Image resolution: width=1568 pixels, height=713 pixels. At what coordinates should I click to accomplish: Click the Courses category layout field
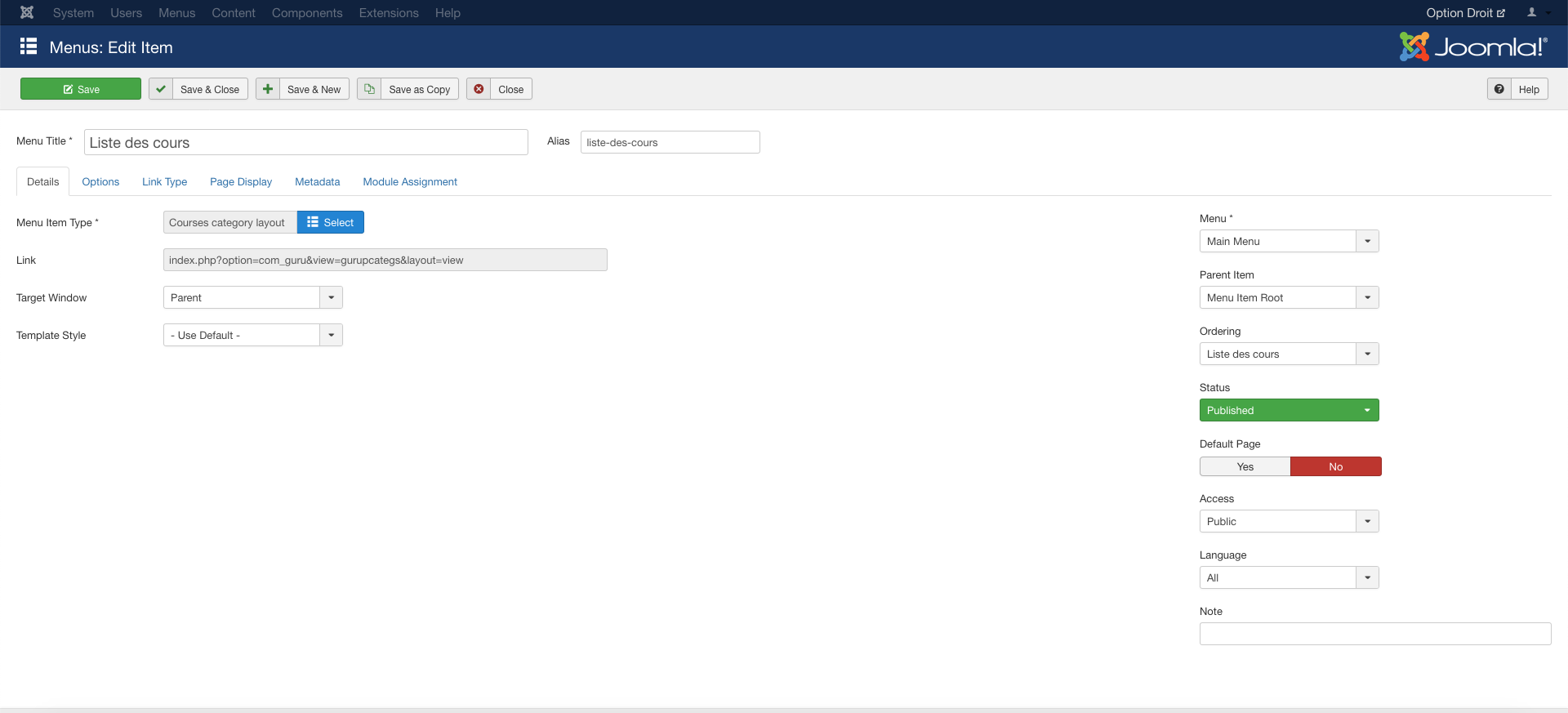coord(230,222)
